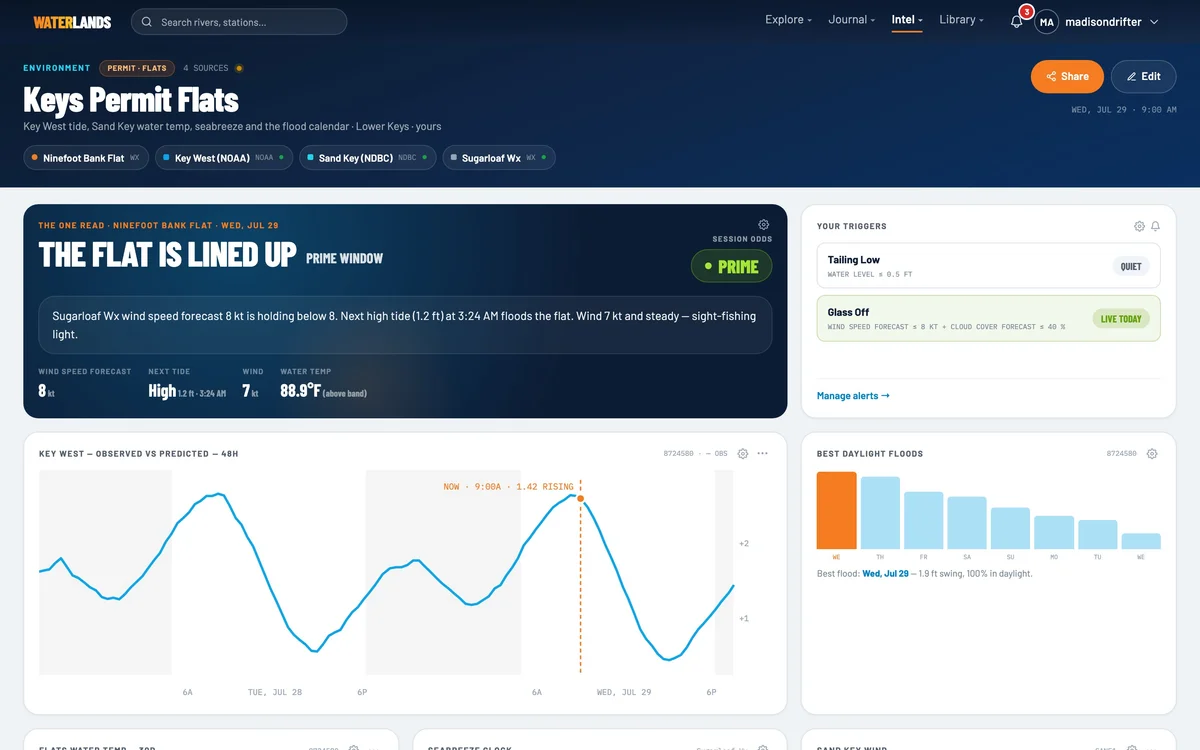Click the Permit · Flats tag badge
This screenshot has width=1200, height=750.
[137, 68]
